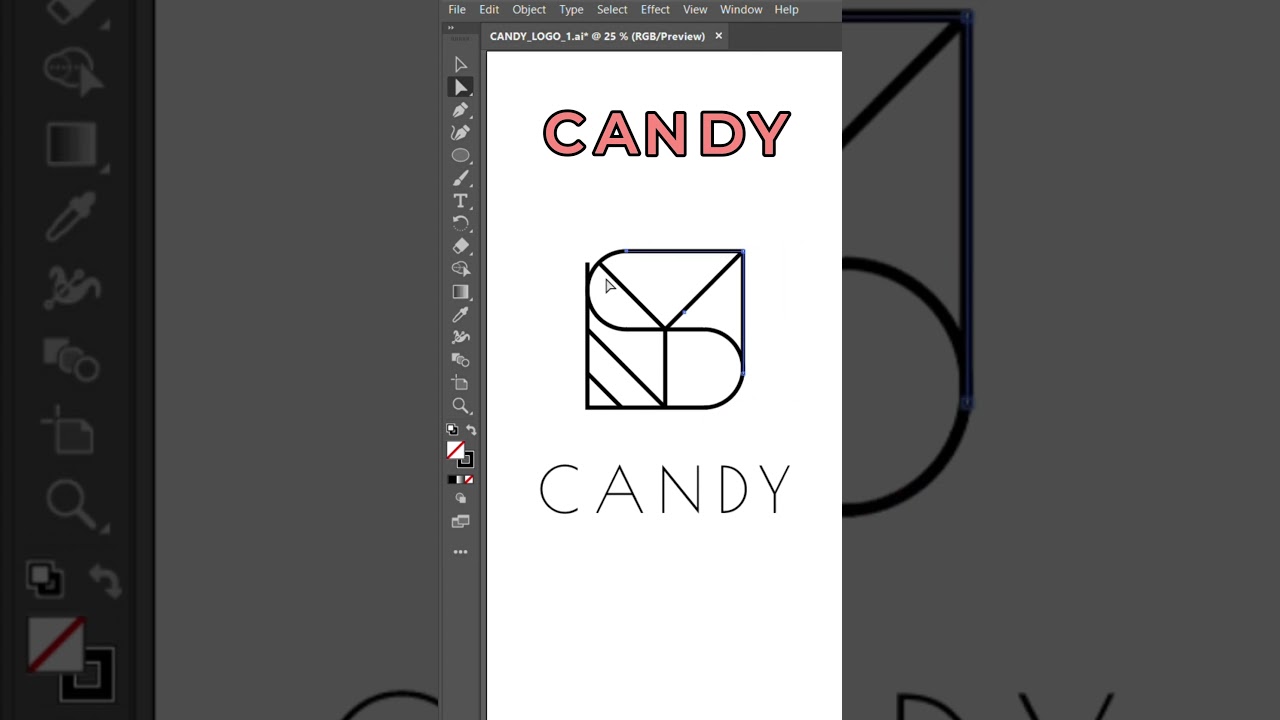Image resolution: width=1280 pixels, height=720 pixels.
Task: Click top-right anchor point of selected path
Action: (x=743, y=252)
